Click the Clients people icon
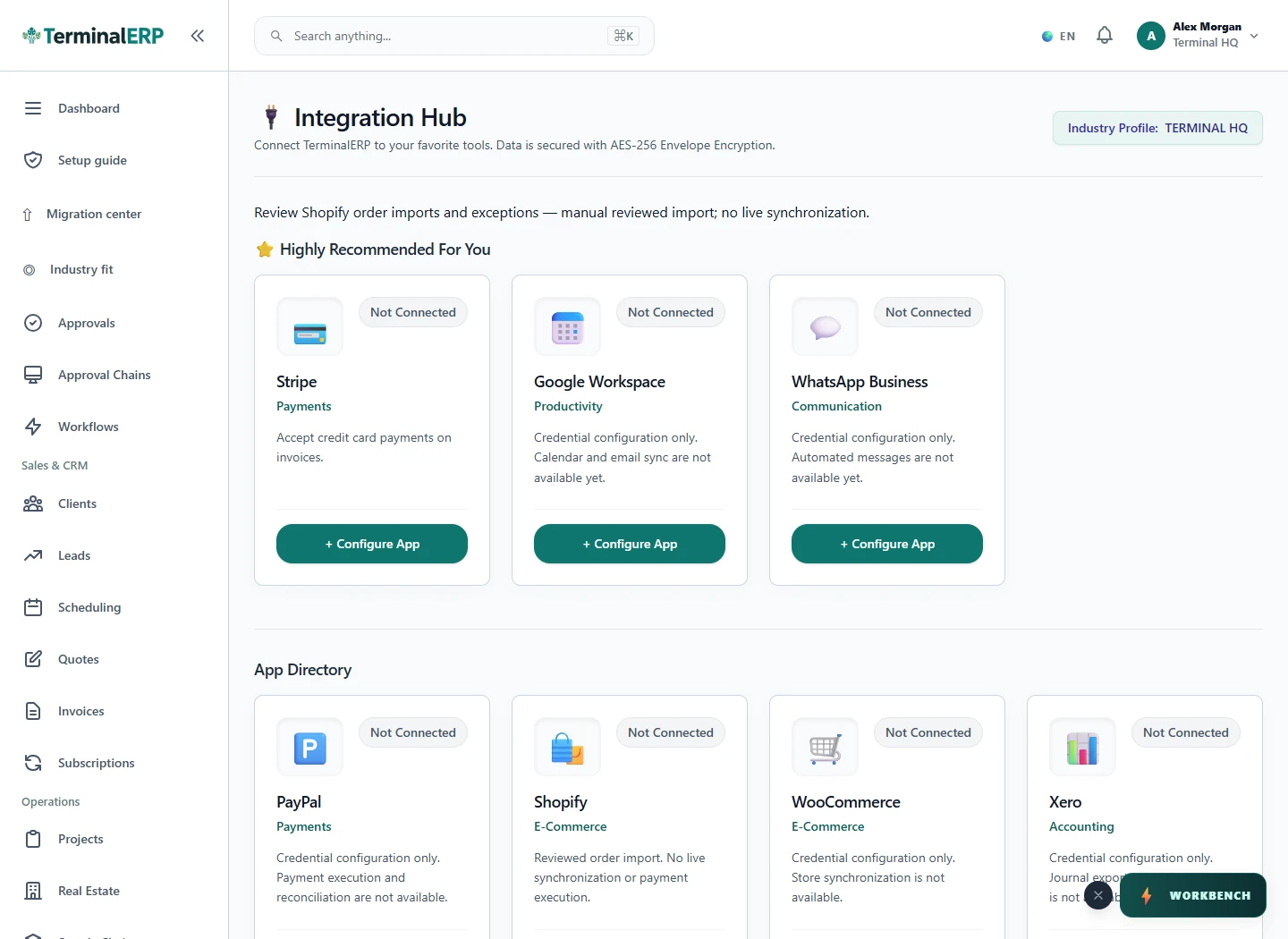Image resolution: width=1288 pixels, height=939 pixels. tap(33, 503)
